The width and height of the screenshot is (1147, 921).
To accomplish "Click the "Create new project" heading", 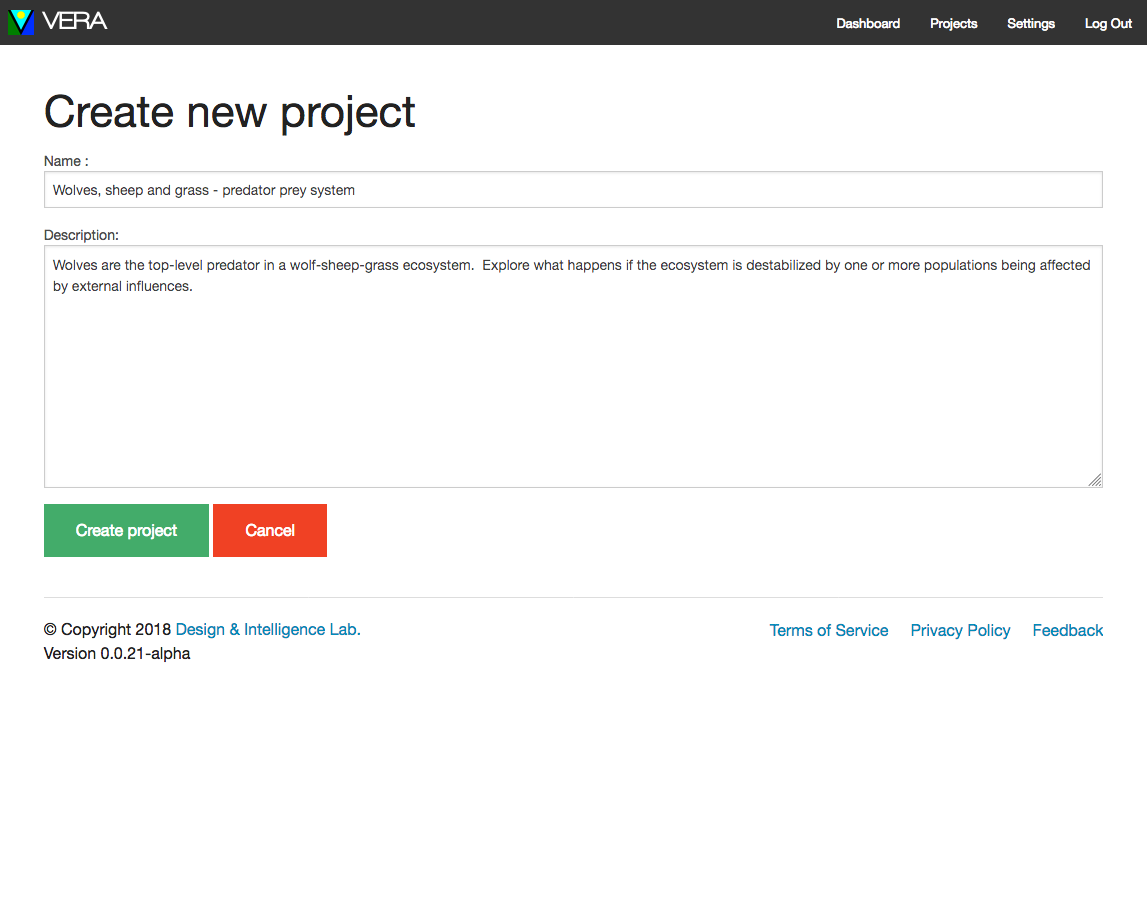I will coord(230,112).
